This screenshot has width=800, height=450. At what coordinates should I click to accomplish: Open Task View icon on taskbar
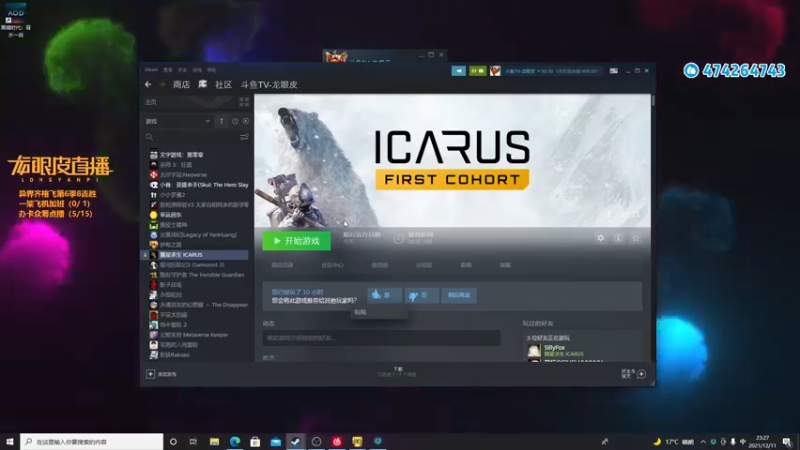[193, 441]
